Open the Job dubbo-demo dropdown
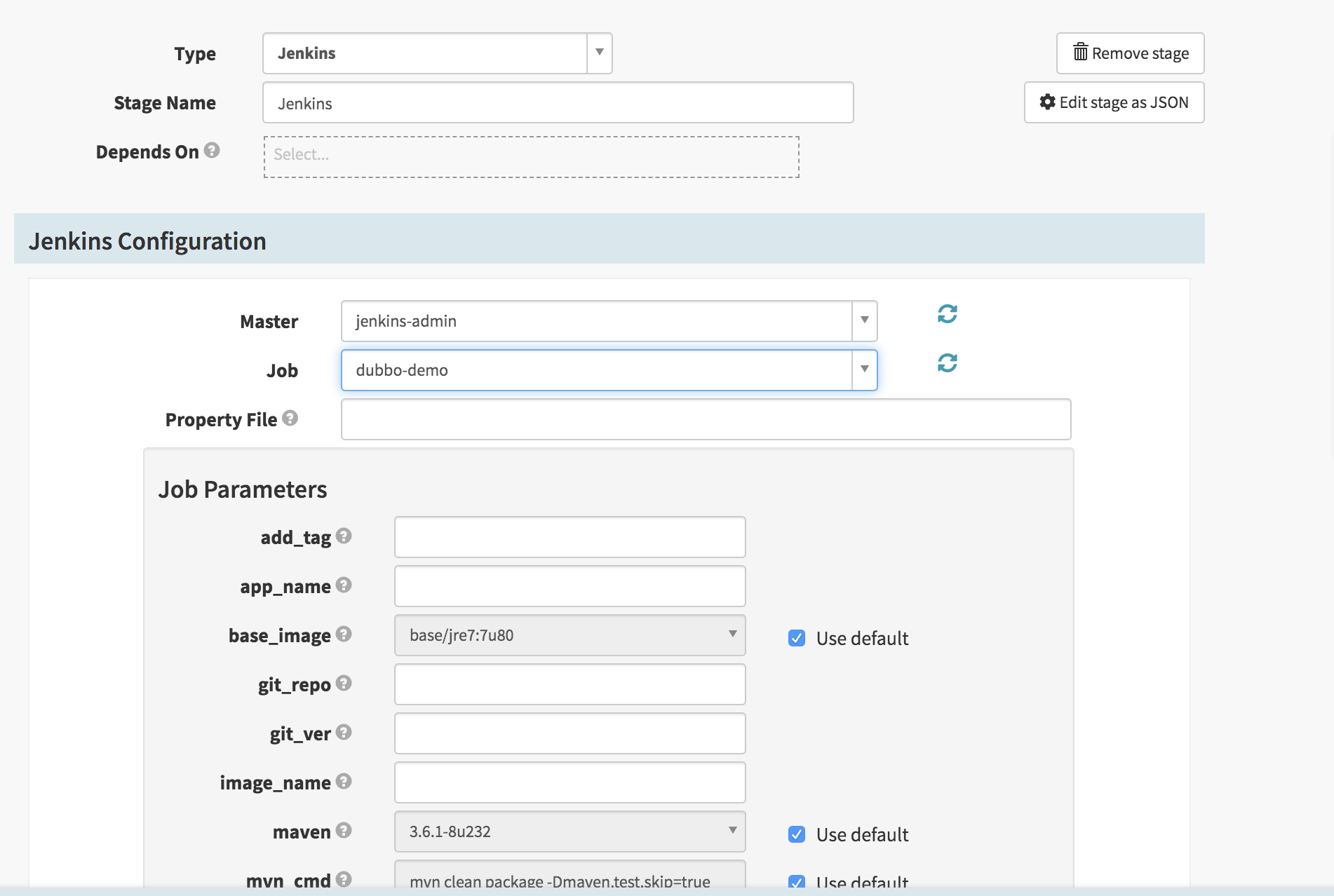The height and width of the screenshot is (896, 1334). pos(609,370)
